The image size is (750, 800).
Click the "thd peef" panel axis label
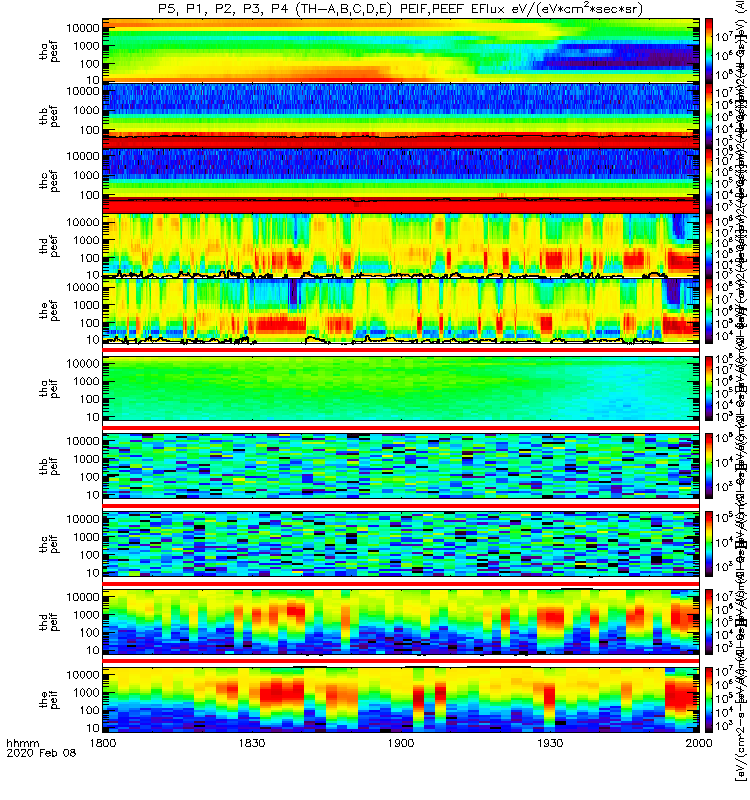click(49, 246)
